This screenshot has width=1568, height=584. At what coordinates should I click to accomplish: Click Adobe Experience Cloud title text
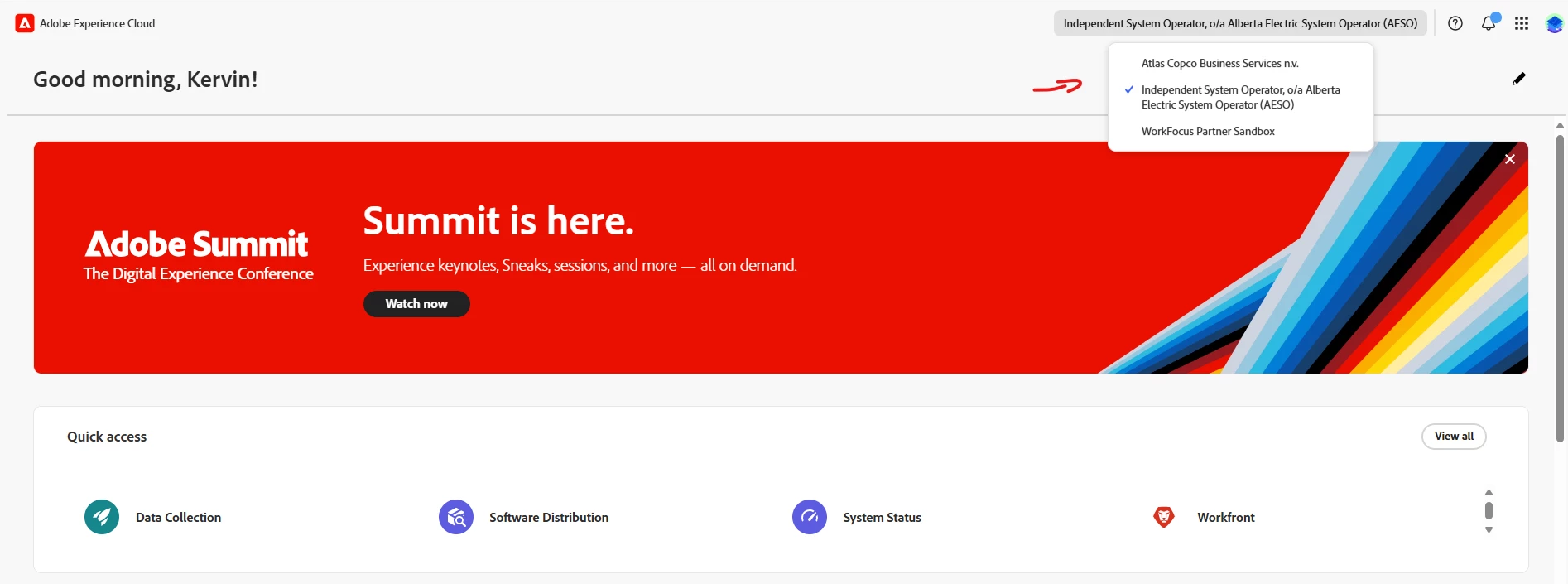[97, 23]
